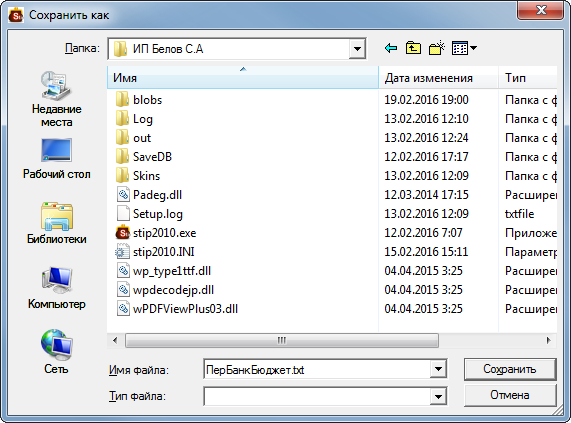Click the file name input field
Image resolution: width=571 pixels, height=423 pixels.
(317, 369)
